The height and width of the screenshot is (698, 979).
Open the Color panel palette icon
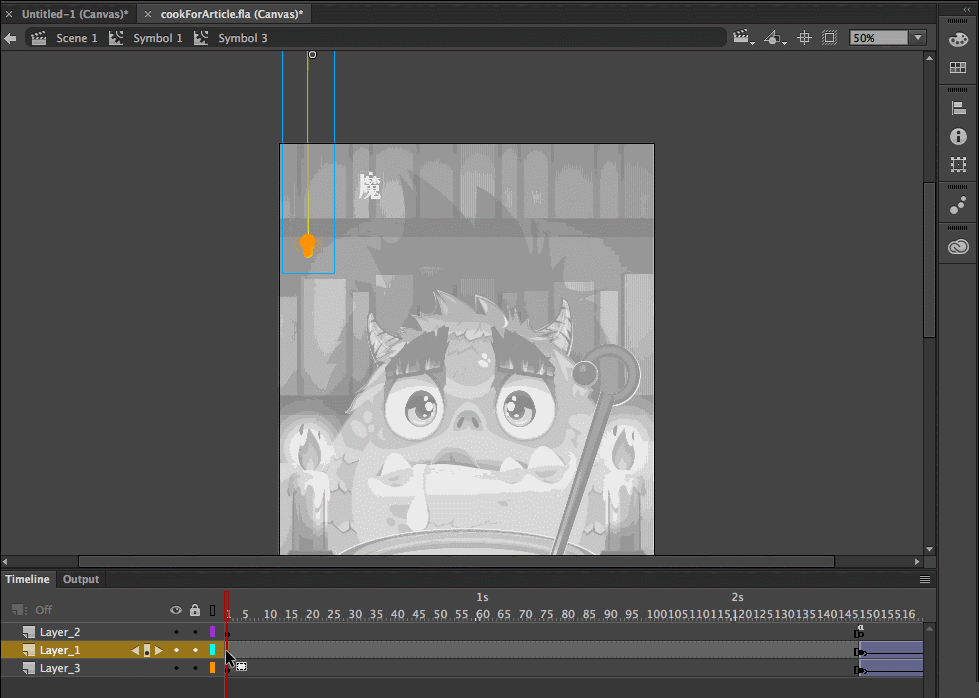(x=958, y=38)
